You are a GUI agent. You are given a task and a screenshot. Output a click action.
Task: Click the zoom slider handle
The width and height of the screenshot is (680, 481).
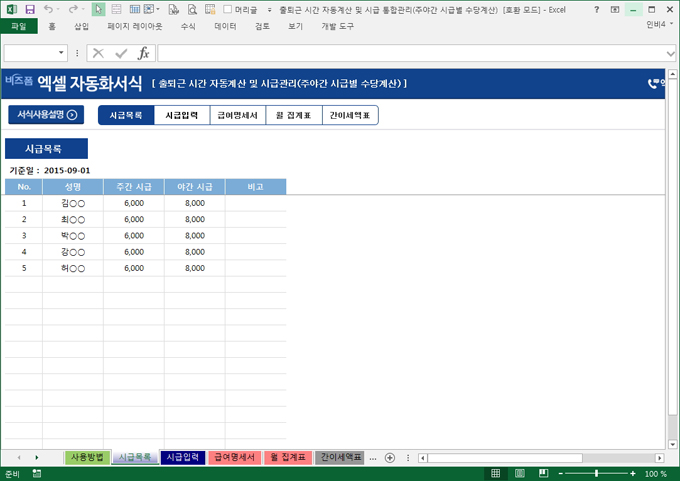pos(597,474)
